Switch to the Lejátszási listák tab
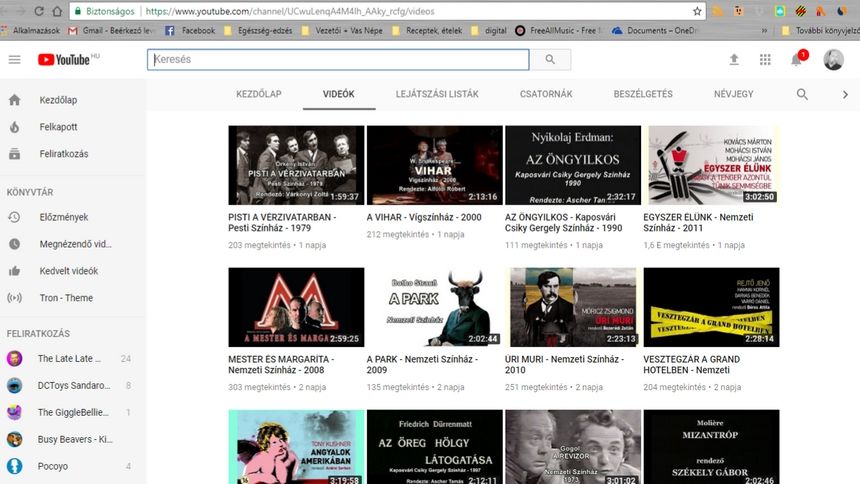Screen dimensions: 860x484 (437, 94)
